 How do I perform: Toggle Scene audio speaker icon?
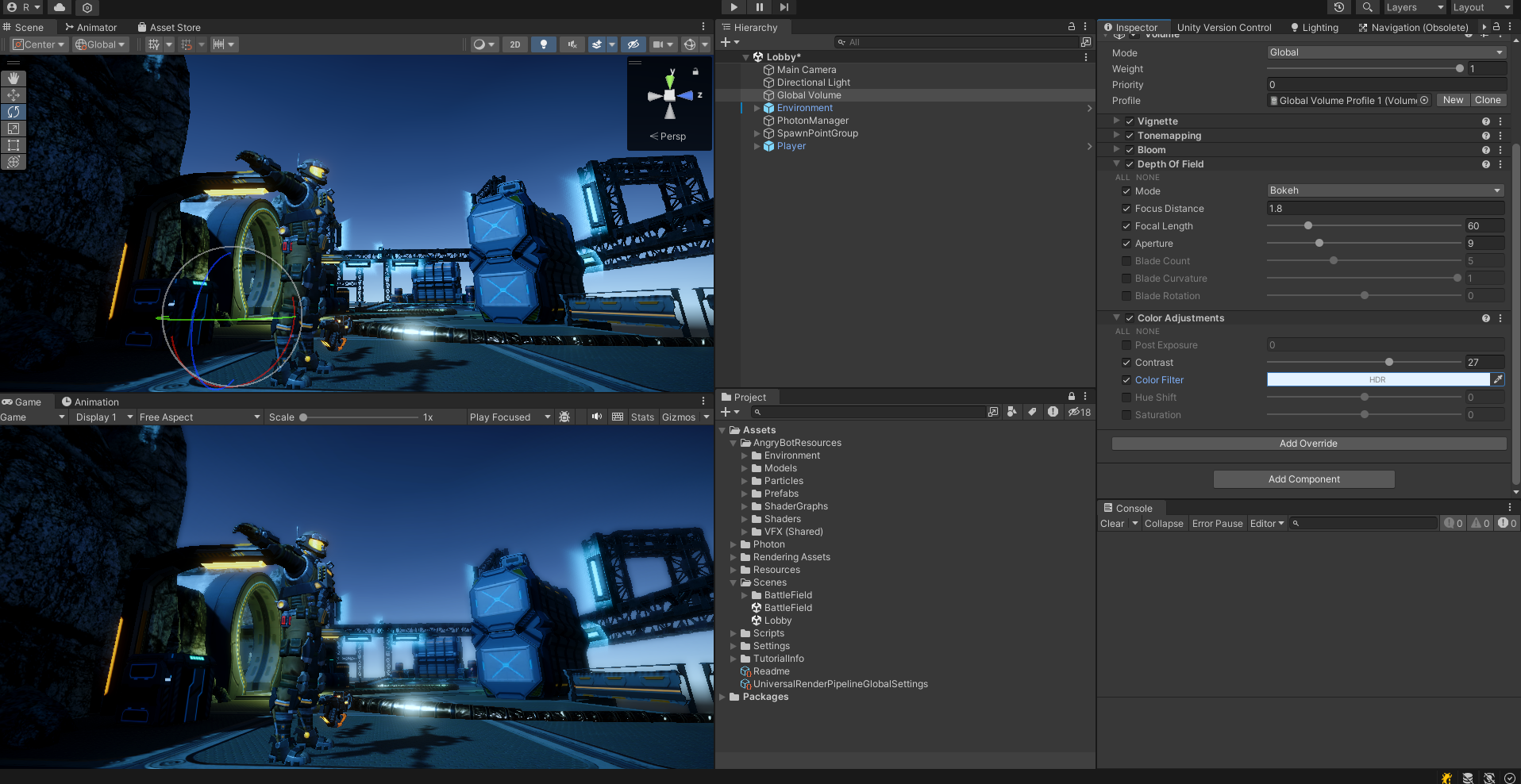pos(572,44)
